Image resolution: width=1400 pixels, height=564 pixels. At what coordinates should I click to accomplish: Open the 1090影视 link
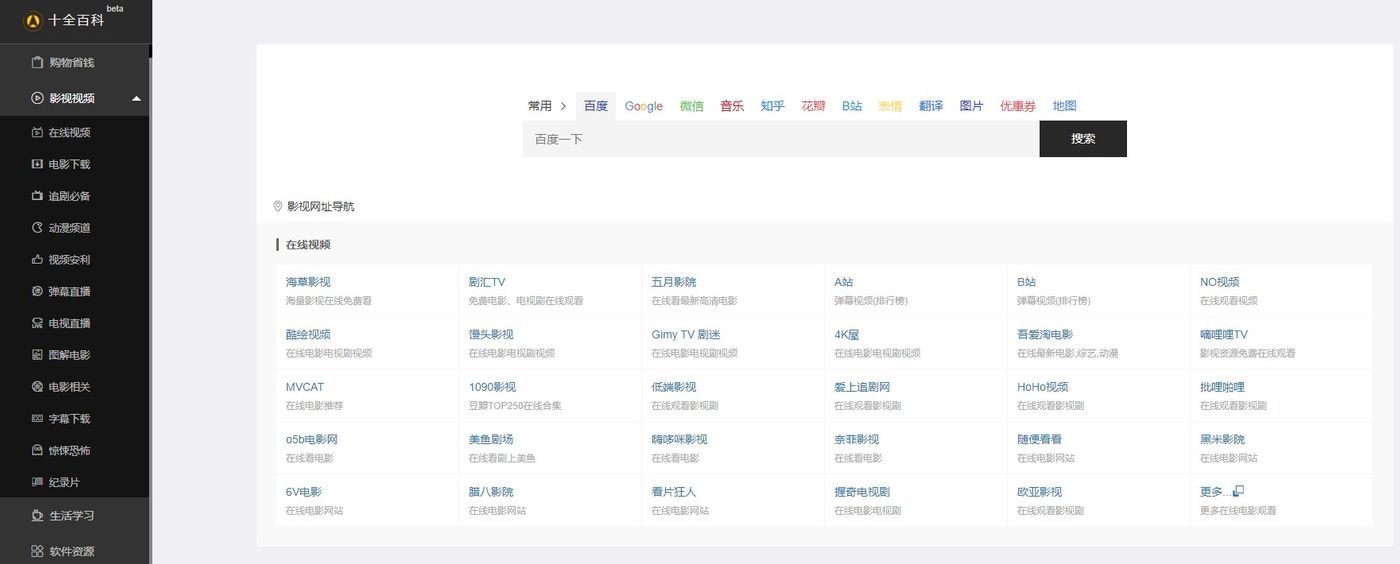tap(492, 387)
